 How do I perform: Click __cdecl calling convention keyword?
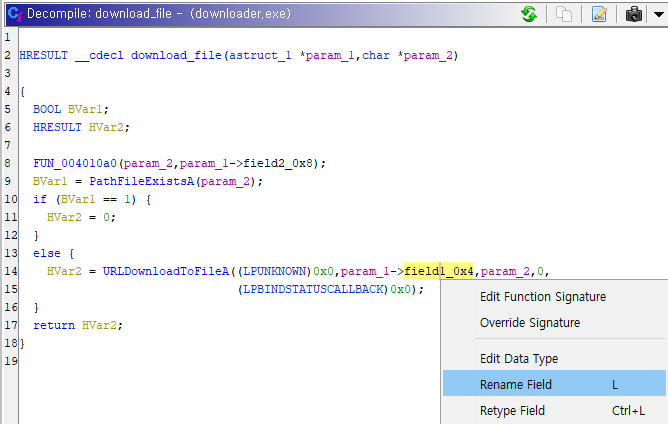(99, 55)
